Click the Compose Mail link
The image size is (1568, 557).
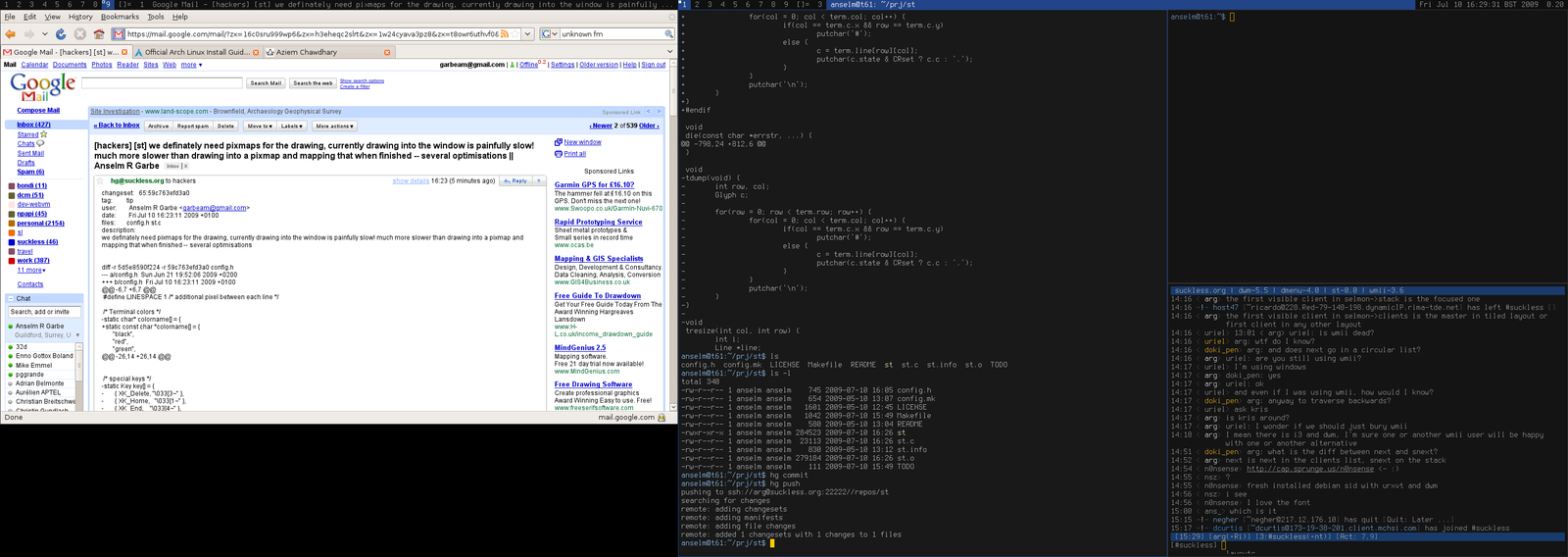click(x=38, y=111)
